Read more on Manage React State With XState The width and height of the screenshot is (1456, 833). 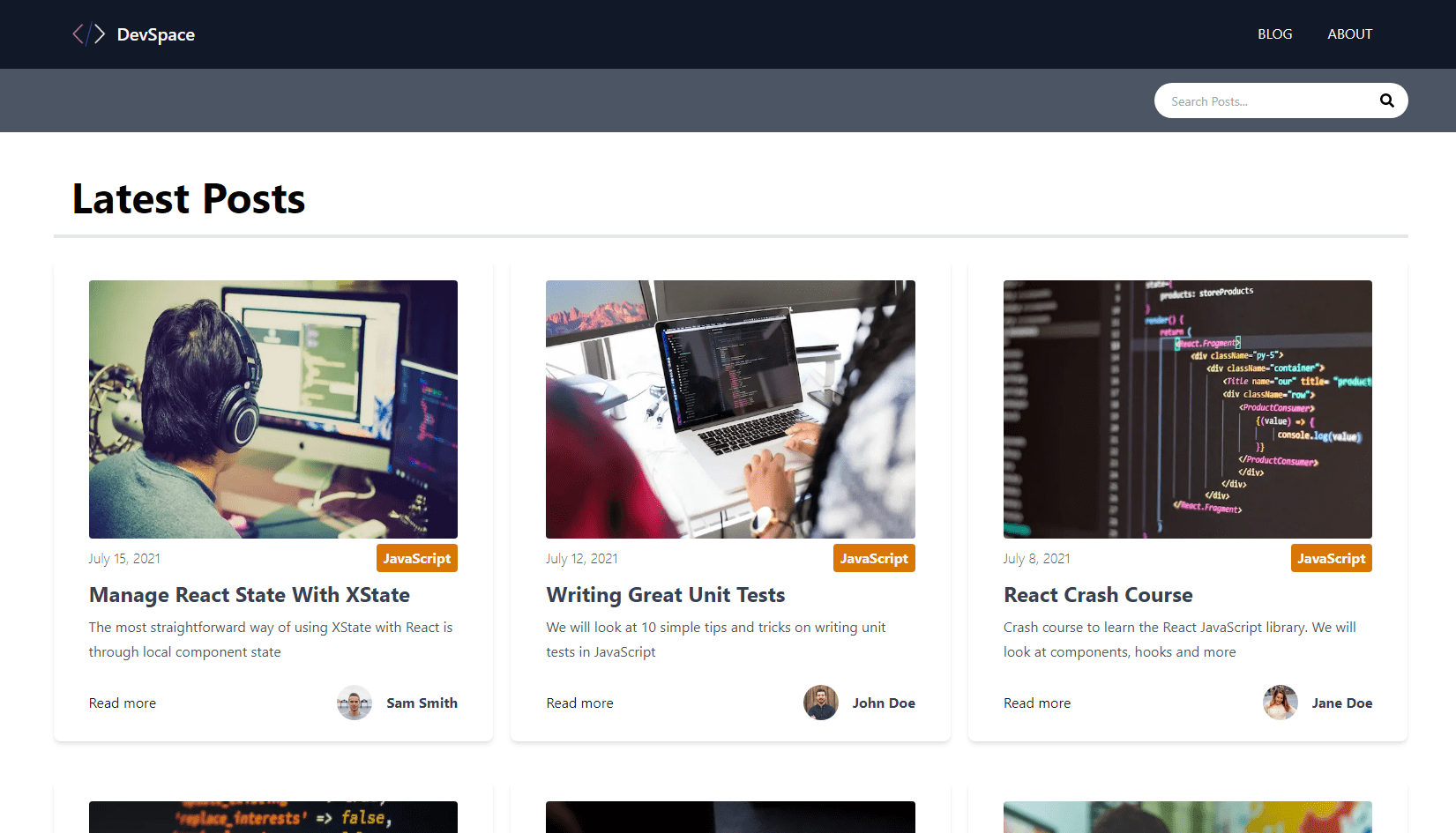tap(123, 703)
